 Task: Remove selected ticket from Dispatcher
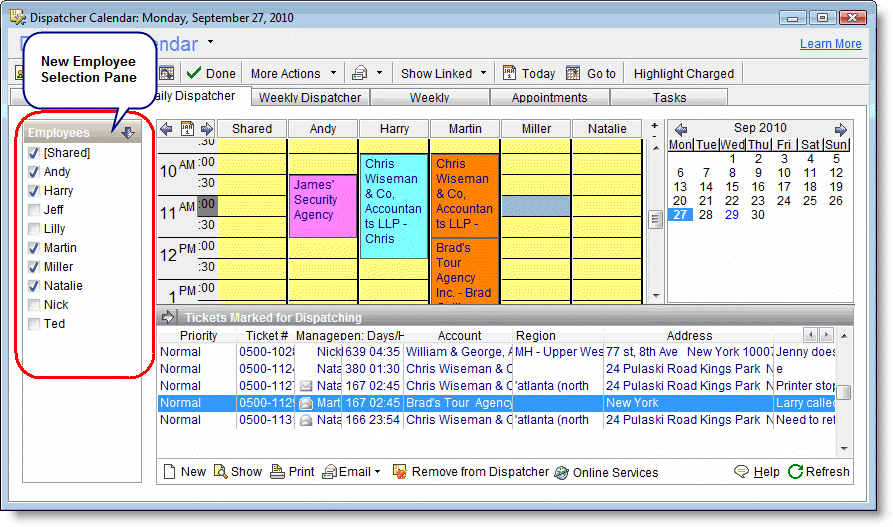[471, 472]
